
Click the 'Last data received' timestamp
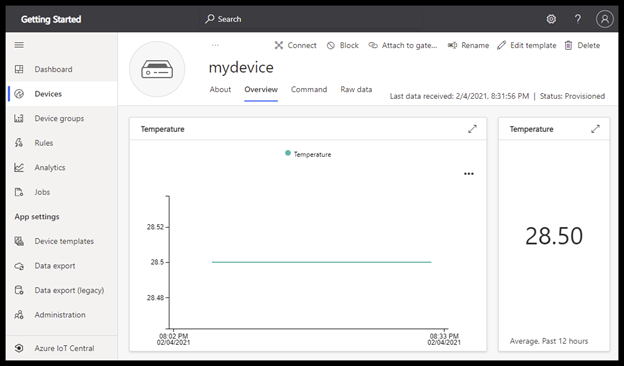pyautogui.click(x=459, y=96)
